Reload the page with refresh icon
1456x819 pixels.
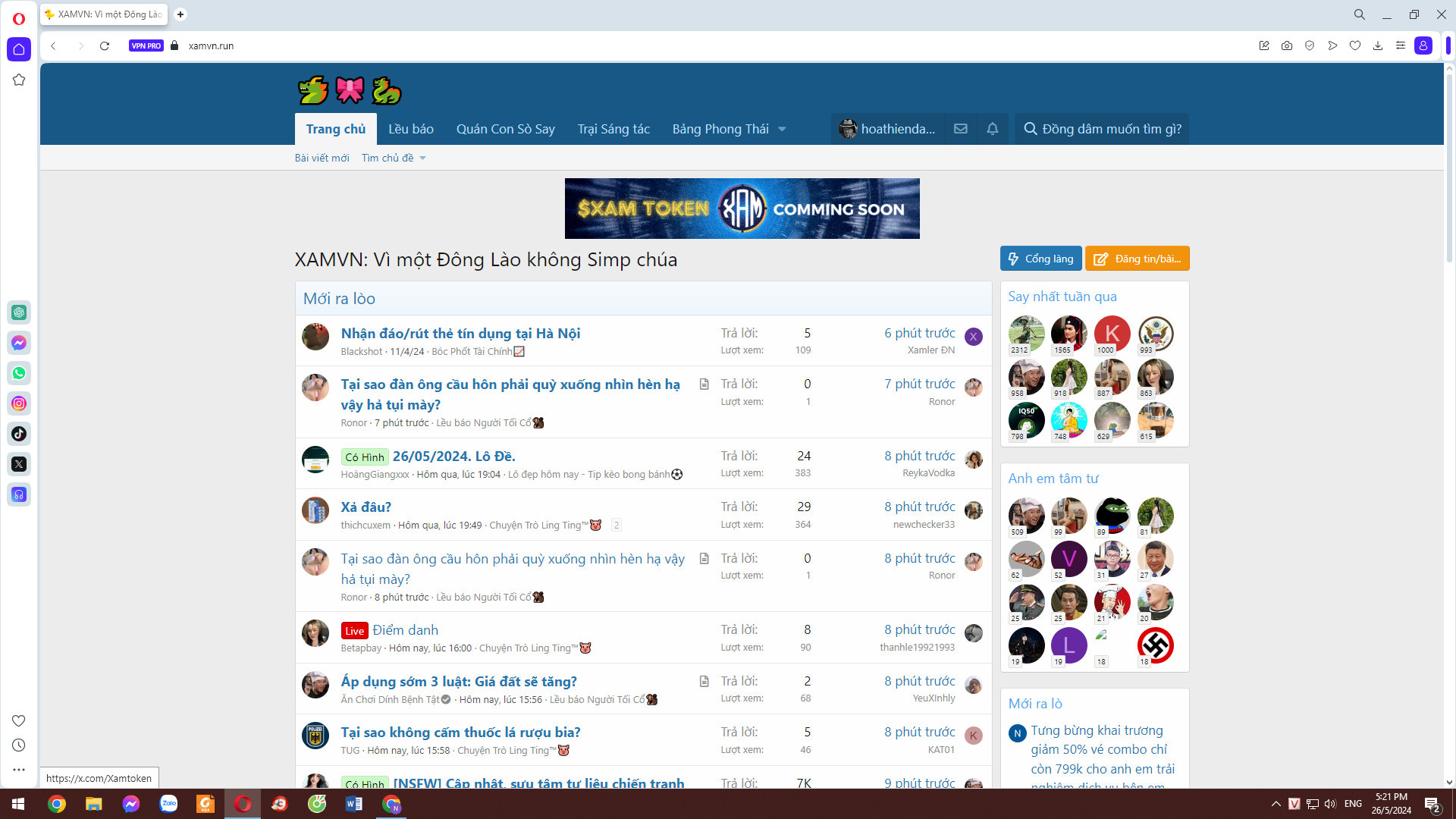pyautogui.click(x=105, y=45)
